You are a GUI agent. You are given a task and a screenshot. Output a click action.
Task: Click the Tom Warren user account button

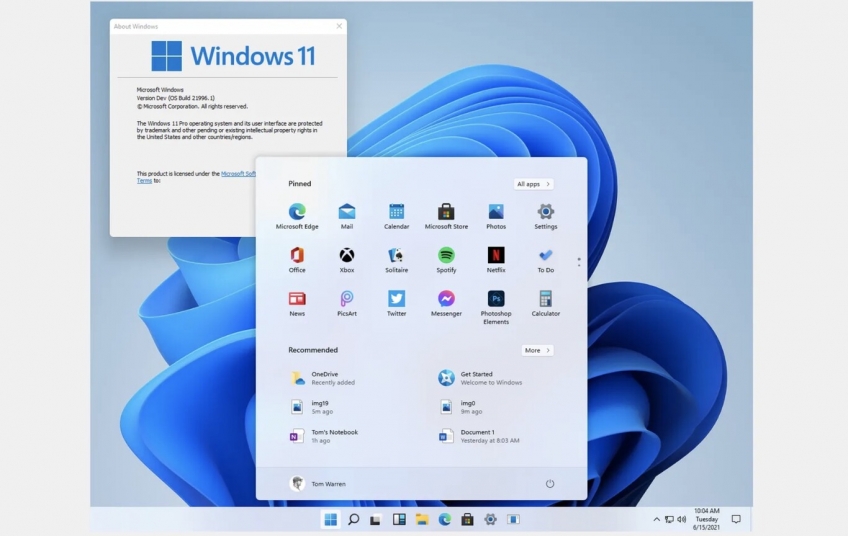click(318, 484)
